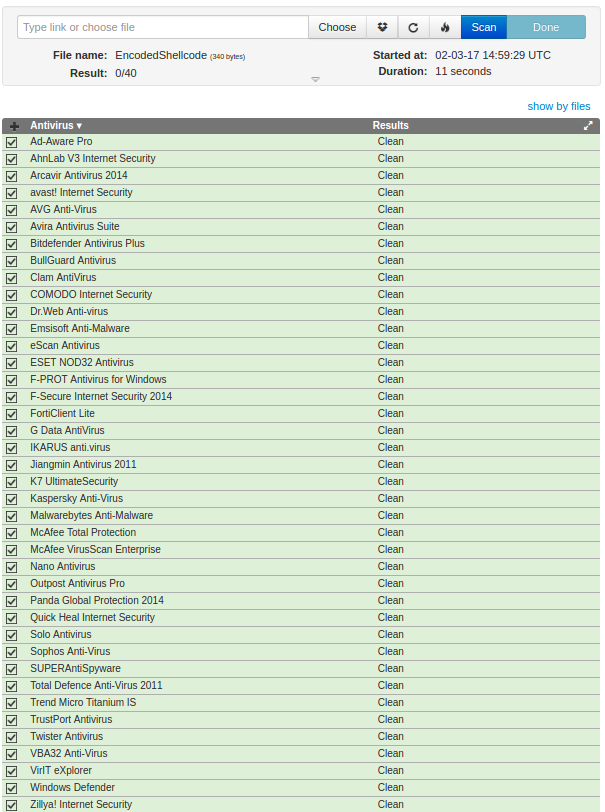Toggle the avast! Internet Security checkbox
The height and width of the screenshot is (812, 605).
pyautogui.click(x=12, y=193)
